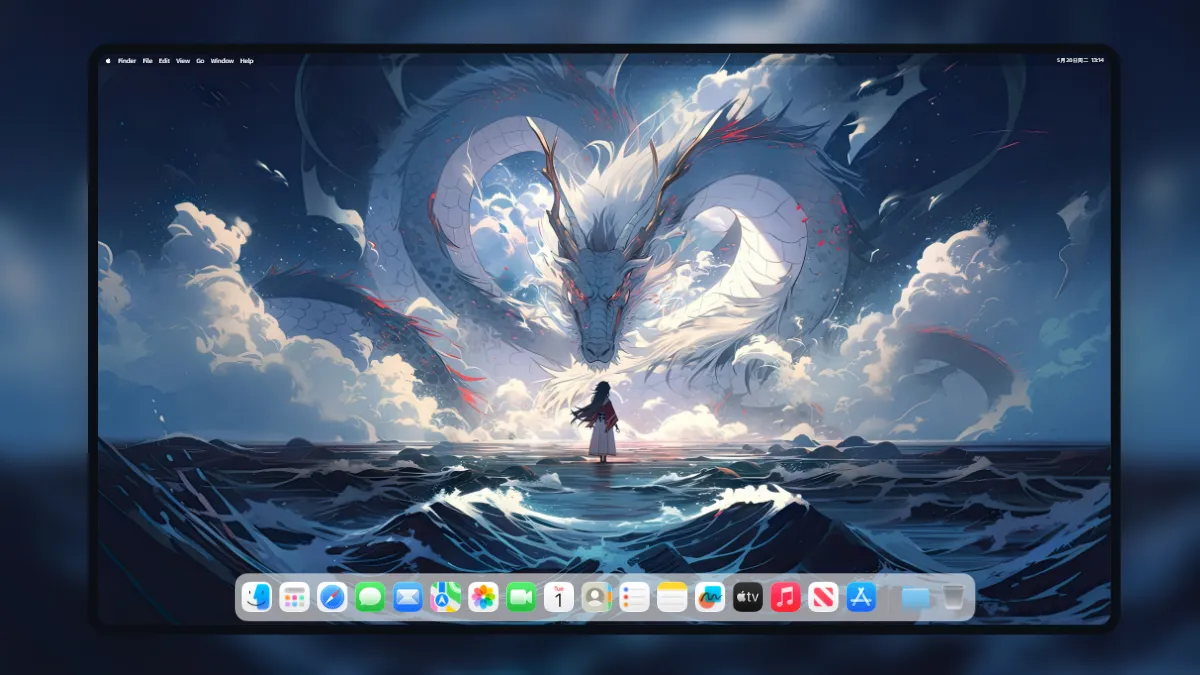This screenshot has width=1200, height=675.
Task: Open the Safari browser
Action: pos(332,598)
